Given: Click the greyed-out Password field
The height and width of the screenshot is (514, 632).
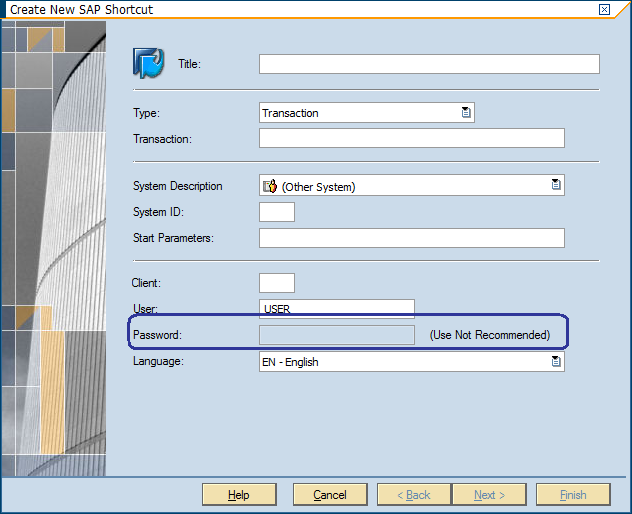Looking at the screenshot, I should [336, 335].
